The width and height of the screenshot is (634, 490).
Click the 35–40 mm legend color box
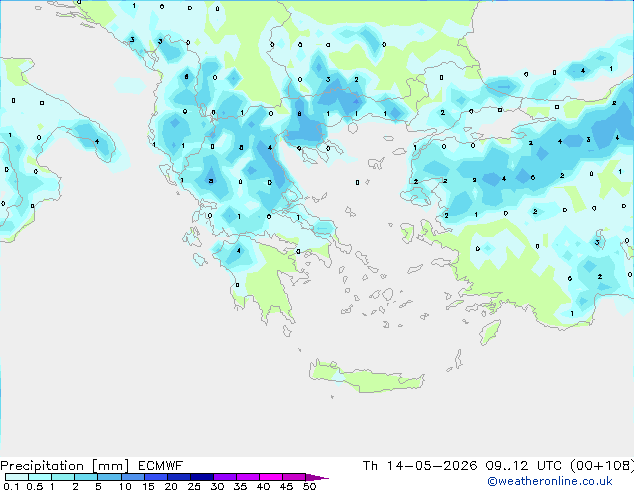click(247, 477)
